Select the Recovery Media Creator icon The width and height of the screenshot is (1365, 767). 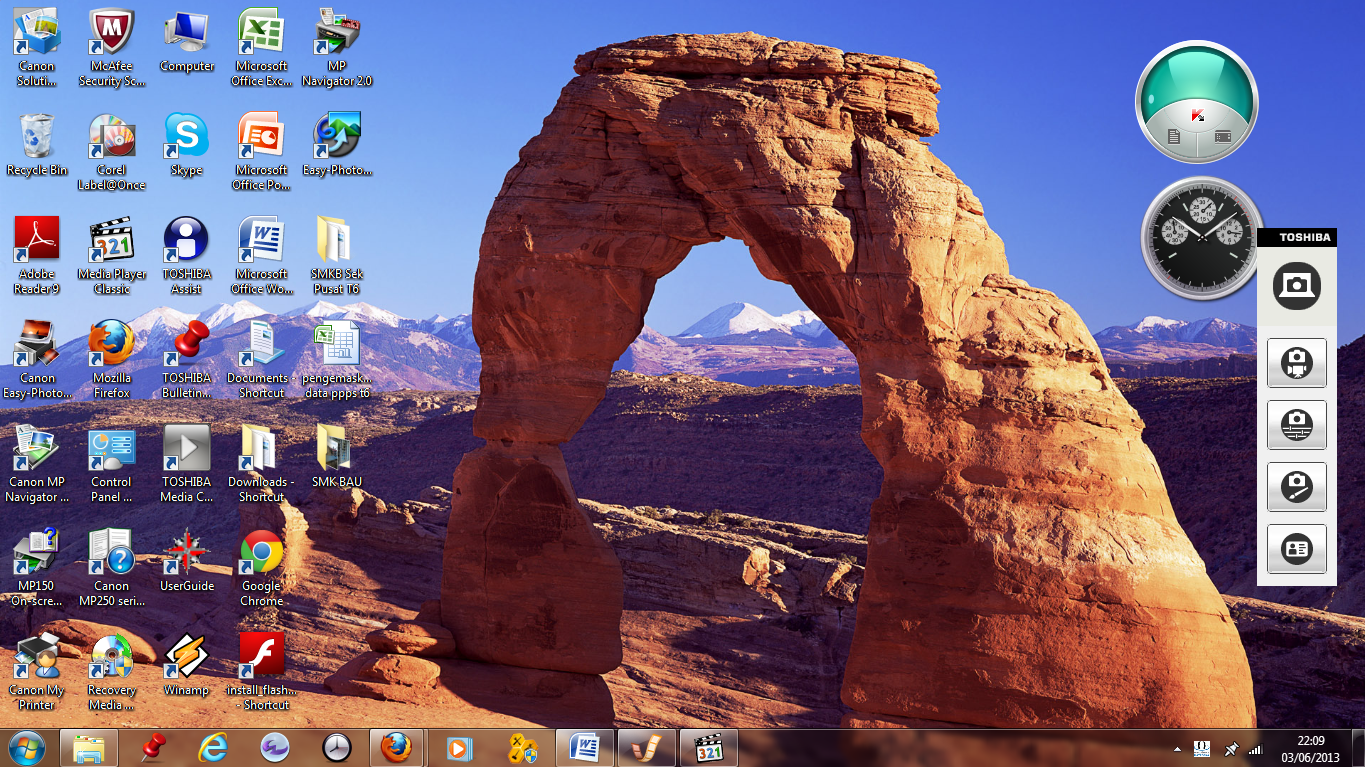[x=112, y=671]
